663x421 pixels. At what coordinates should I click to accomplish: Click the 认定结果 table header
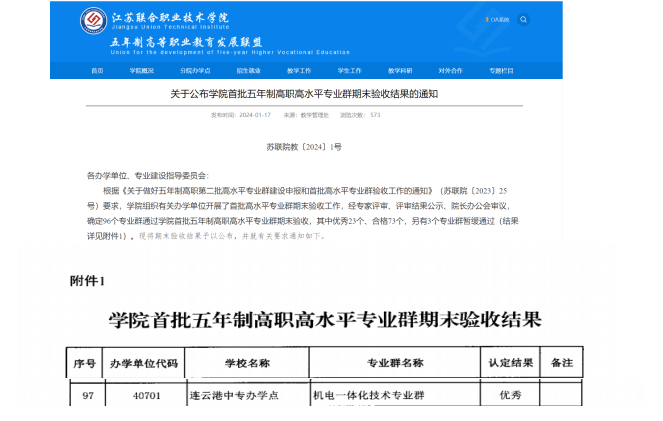point(511,363)
